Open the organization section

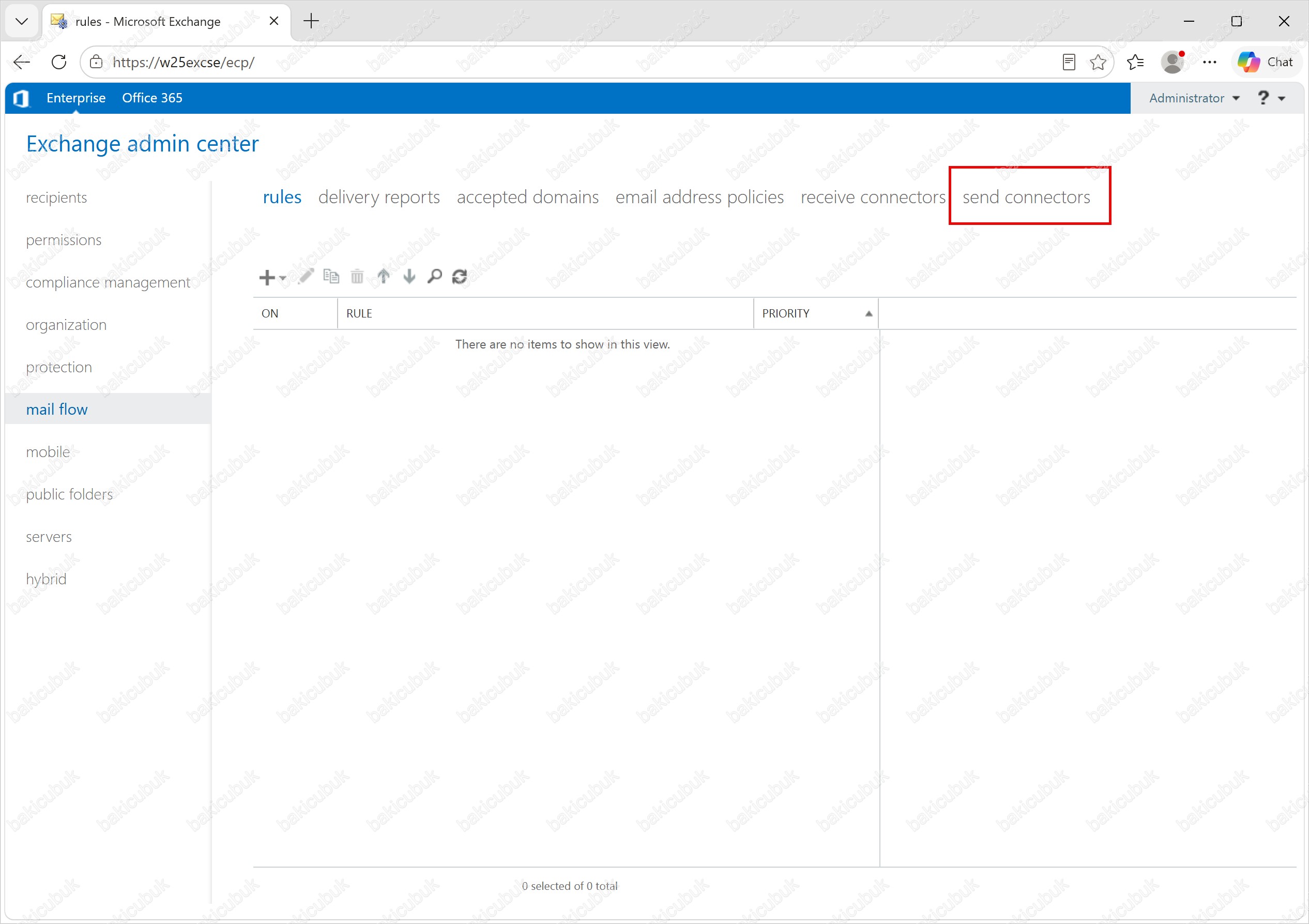66,325
